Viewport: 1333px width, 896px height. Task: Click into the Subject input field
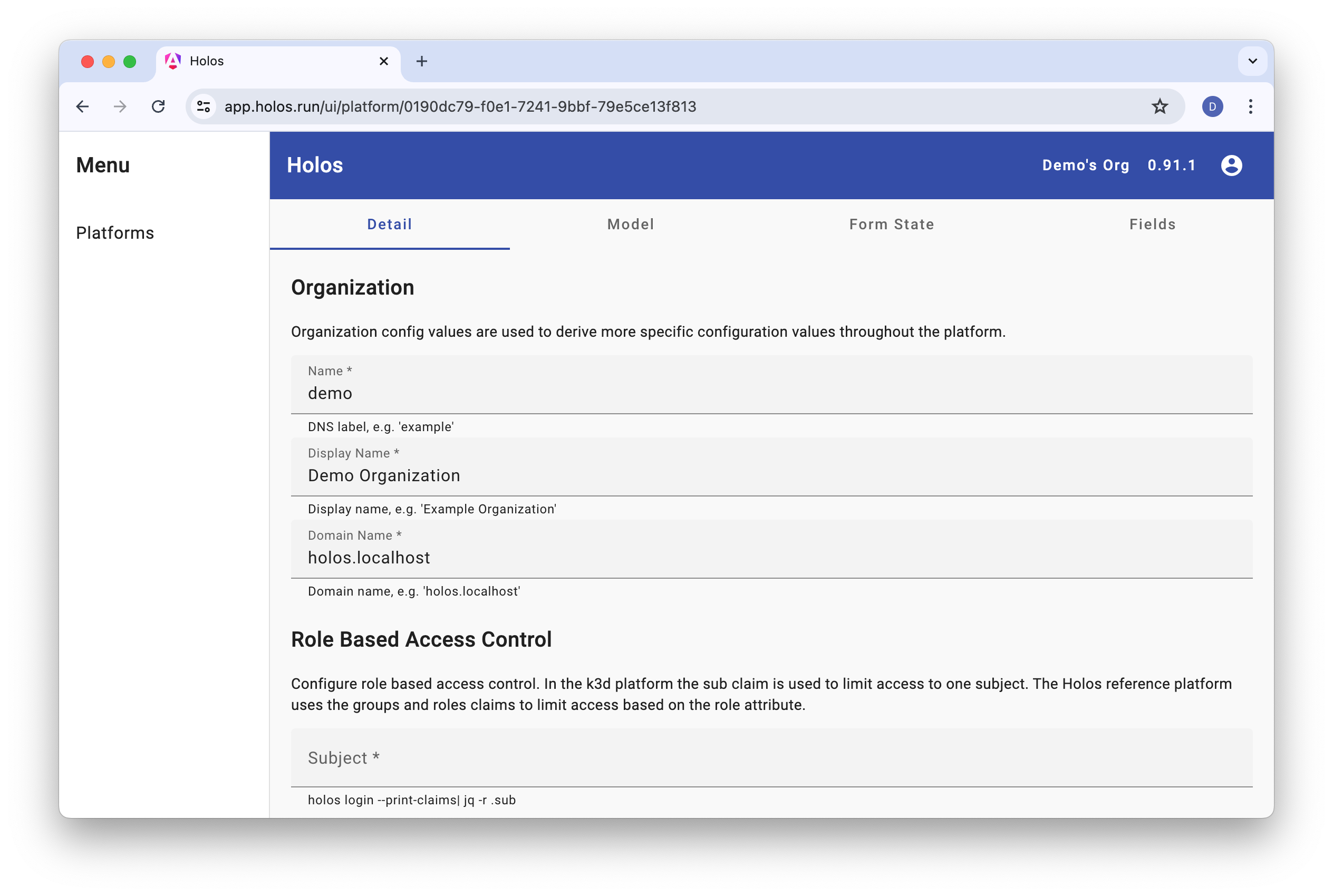click(x=771, y=758)
